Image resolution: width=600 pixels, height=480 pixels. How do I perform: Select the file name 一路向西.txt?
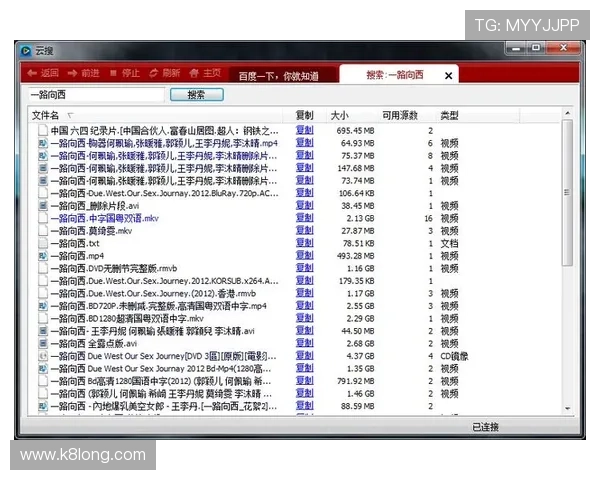tap(75, 243)
